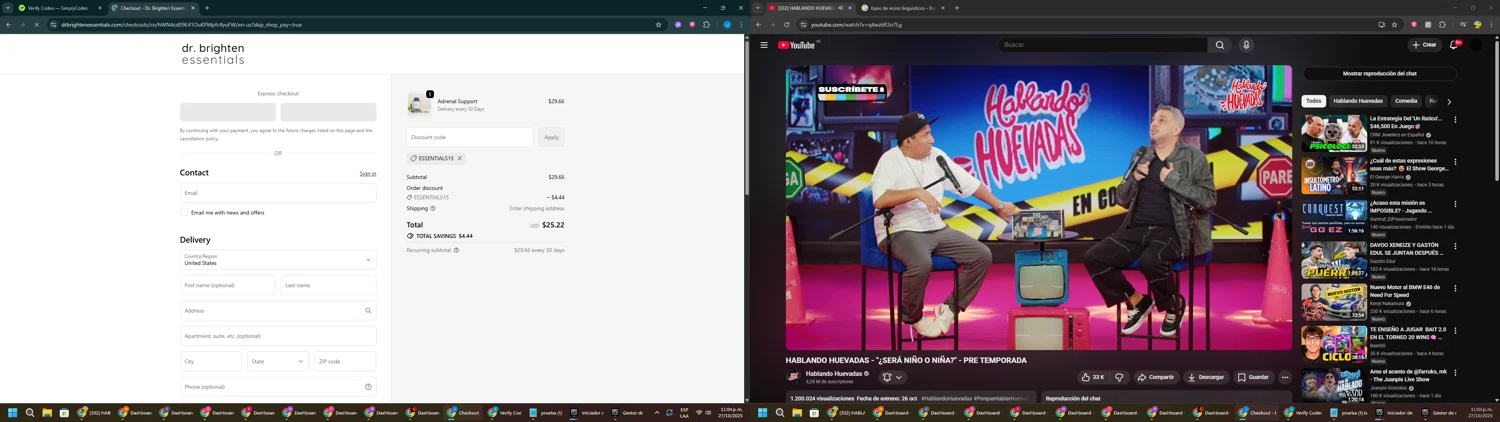Click the Compartir button
The image size is (1500, 422).
pyautogui.click(x=1156, y=377)
